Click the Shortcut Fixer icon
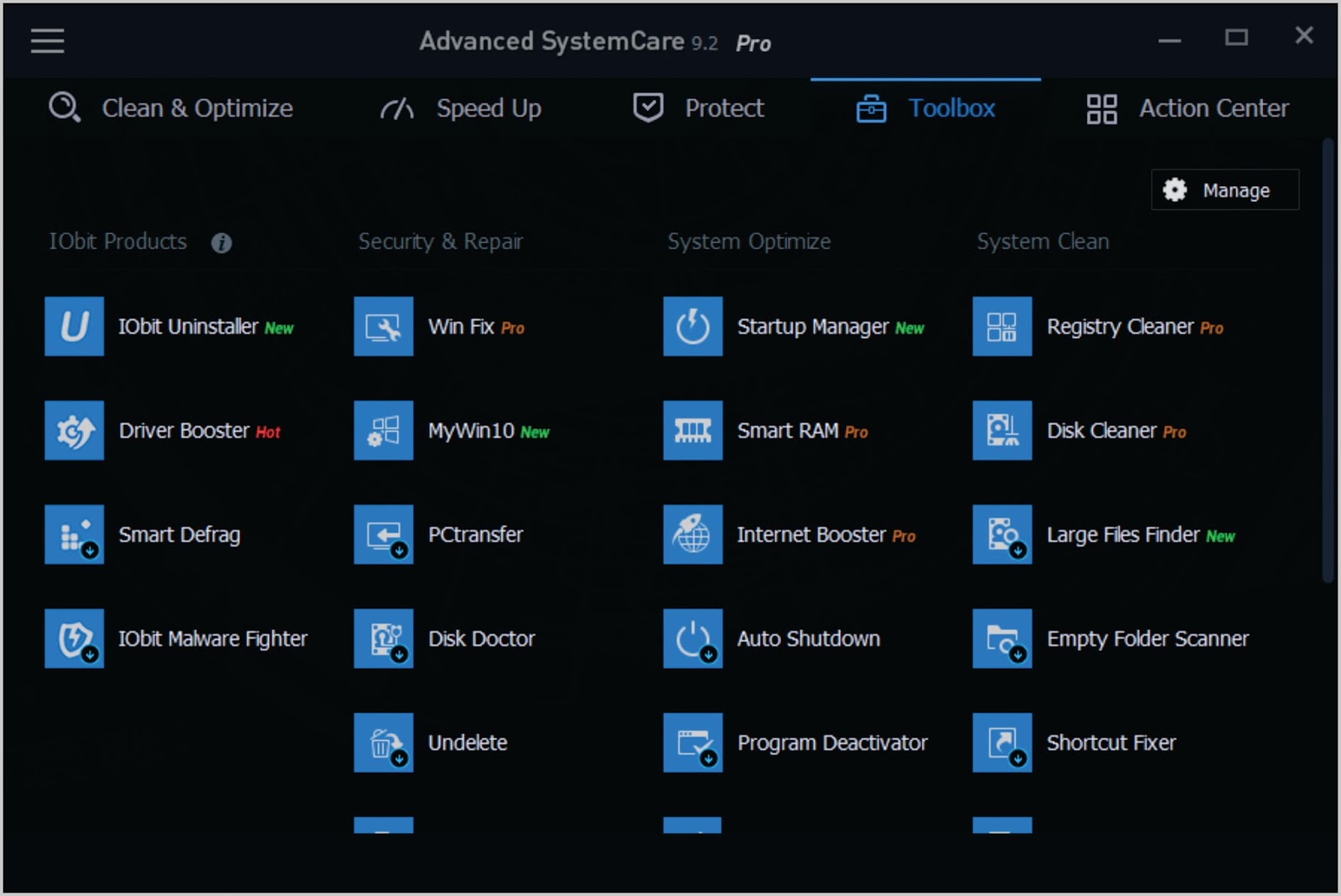This screenshot has height=896, width=1341. 1002,742
